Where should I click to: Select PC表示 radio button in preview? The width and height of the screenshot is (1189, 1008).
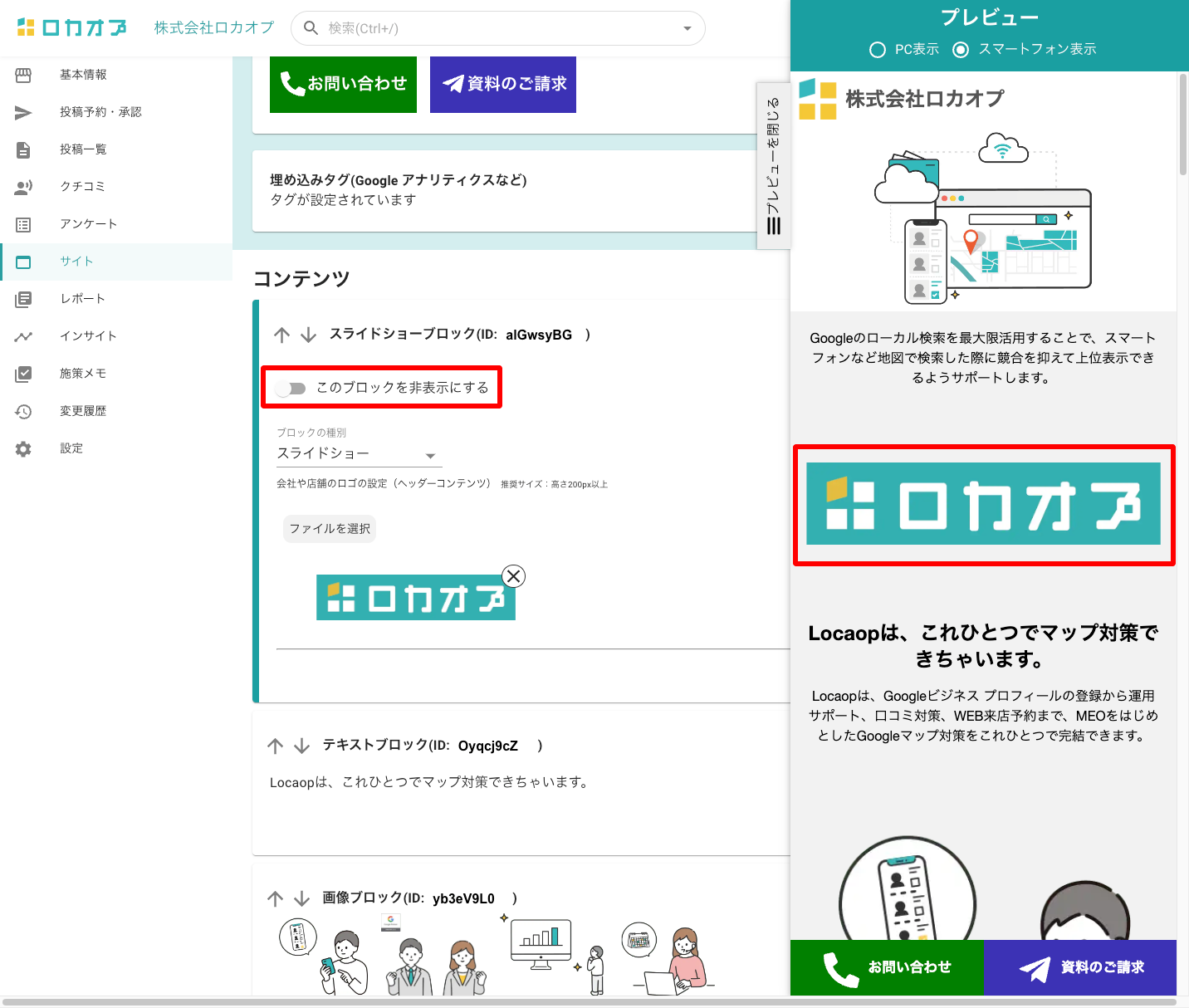(878, 50)
